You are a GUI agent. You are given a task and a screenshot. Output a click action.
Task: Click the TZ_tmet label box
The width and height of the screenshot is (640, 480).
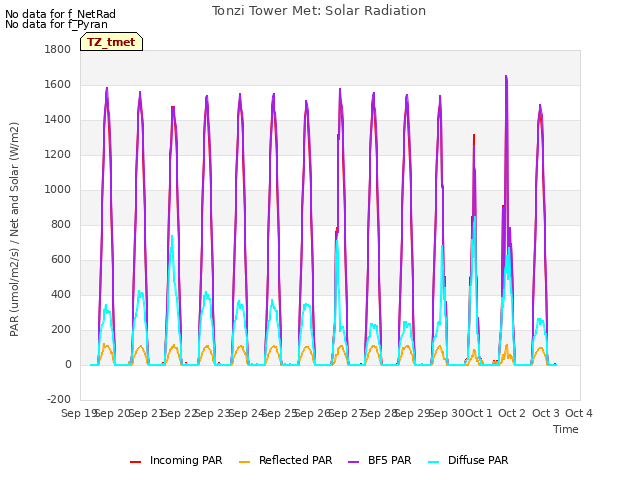coord(111,42)
